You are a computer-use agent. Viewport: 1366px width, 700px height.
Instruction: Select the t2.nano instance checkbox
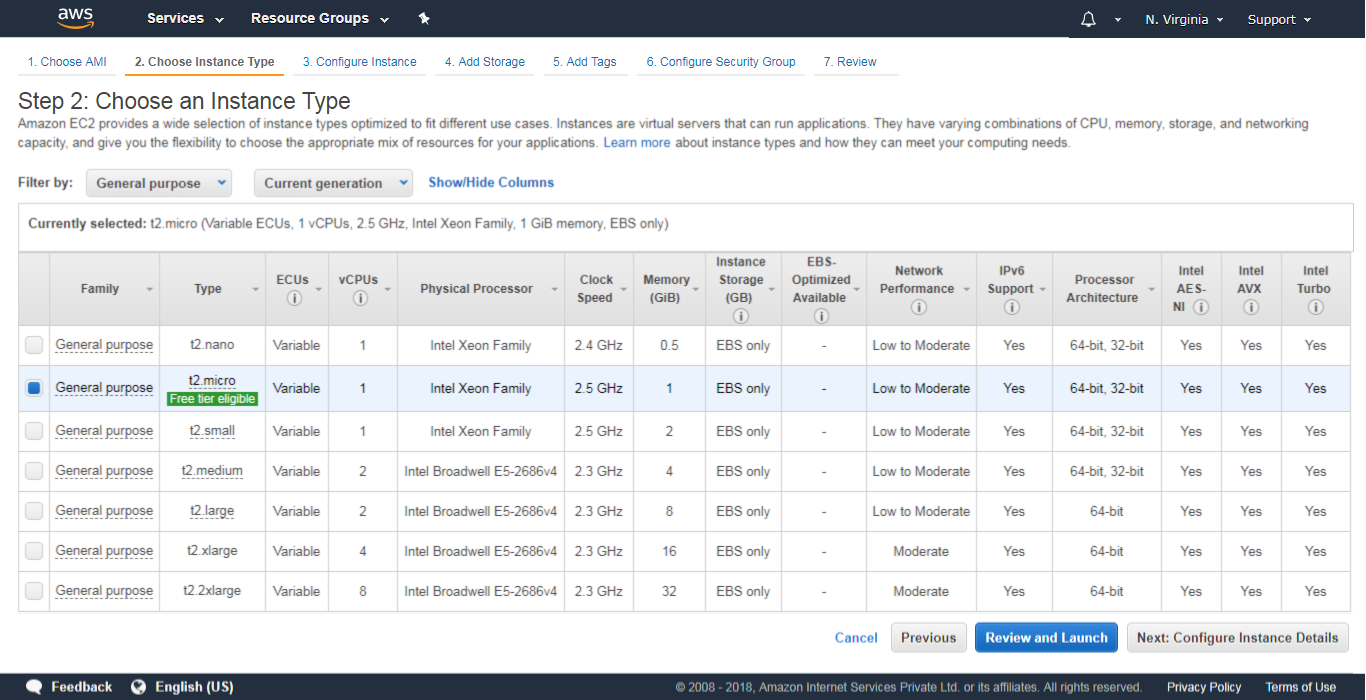point(34,345)
